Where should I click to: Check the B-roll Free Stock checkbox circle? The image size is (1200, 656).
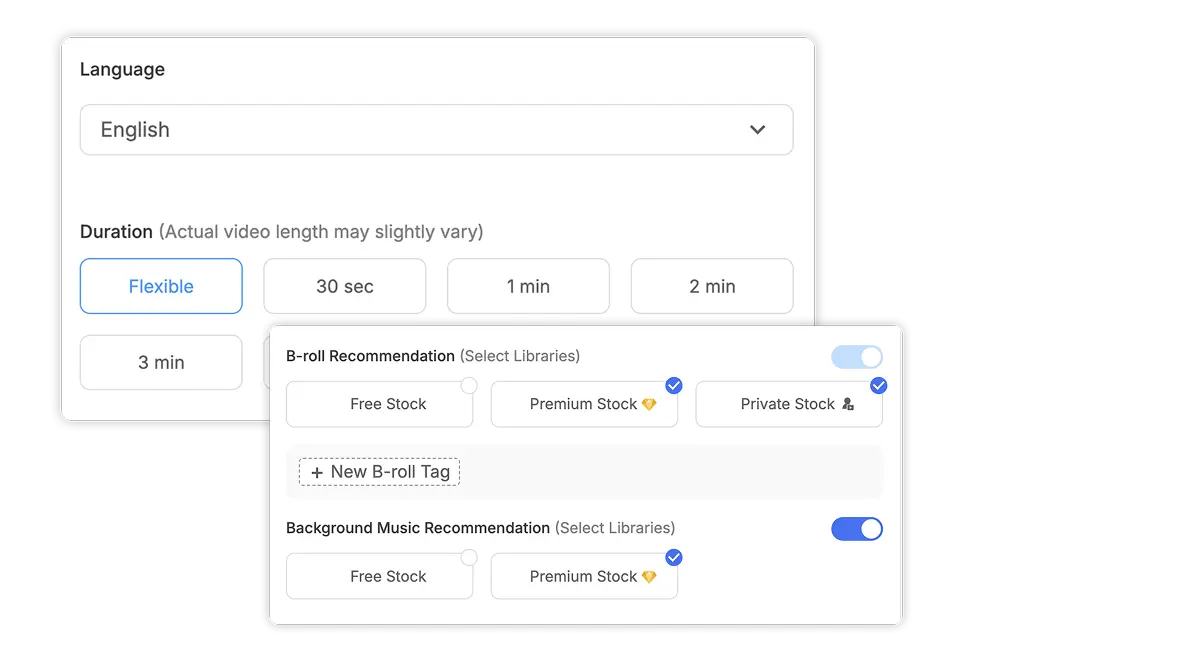tap(469, 386)
